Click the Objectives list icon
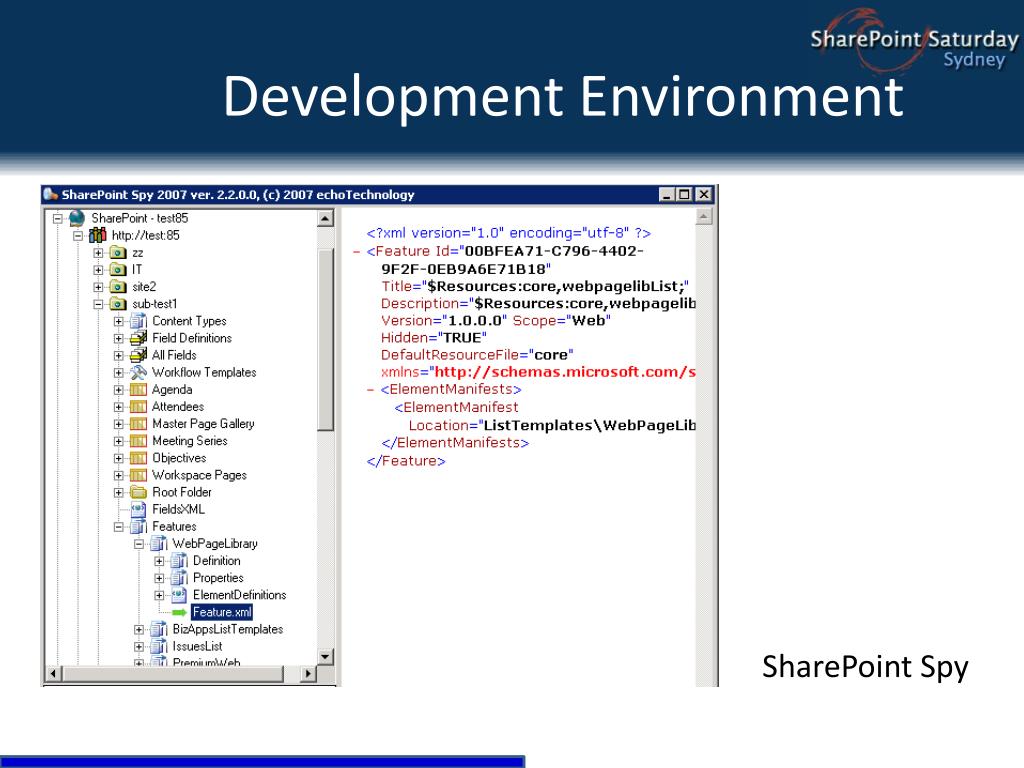The height and width of the screenshot is (768, 1024). click(x=138, y=458)
